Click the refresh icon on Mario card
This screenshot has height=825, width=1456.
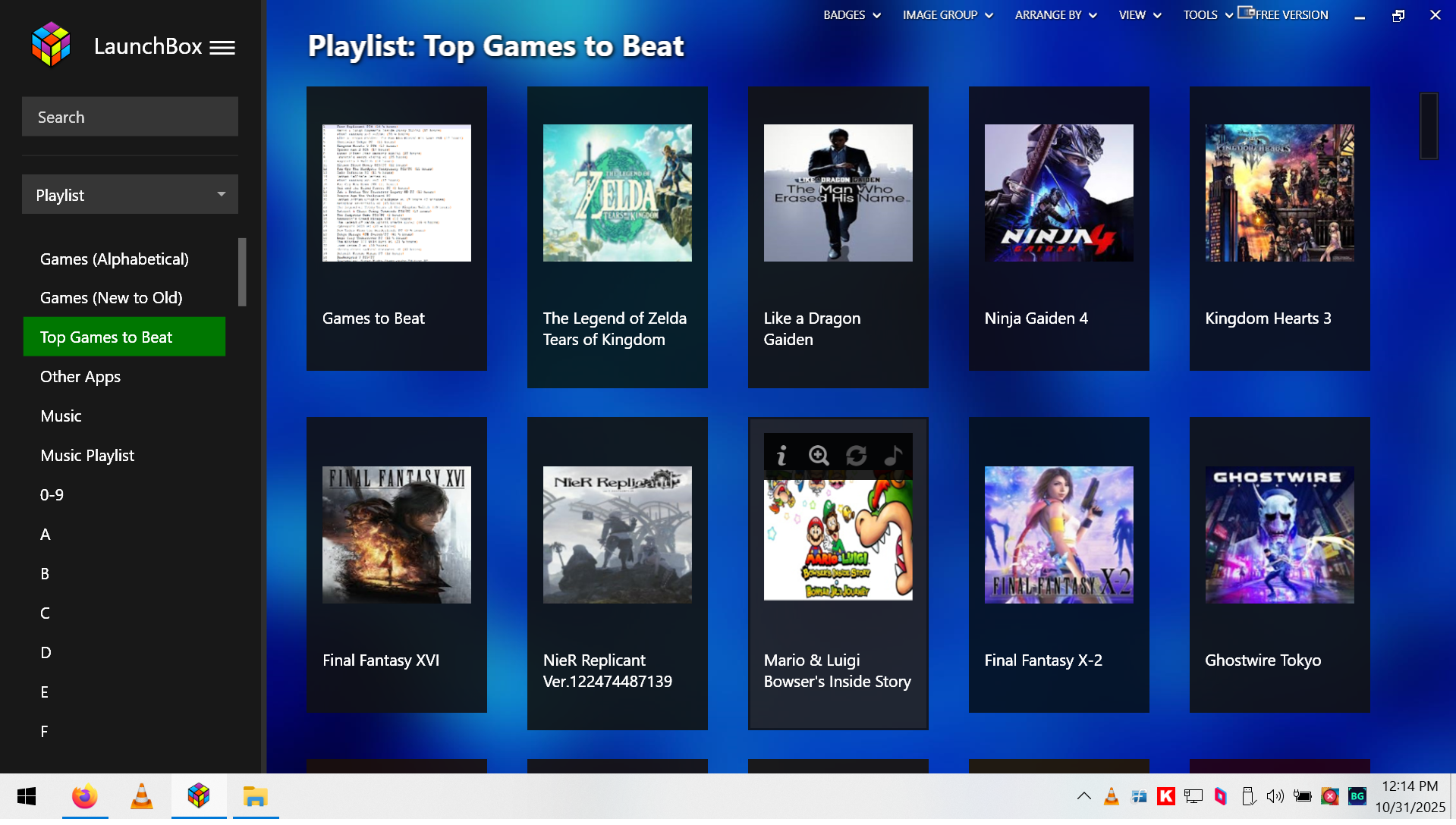856,455
